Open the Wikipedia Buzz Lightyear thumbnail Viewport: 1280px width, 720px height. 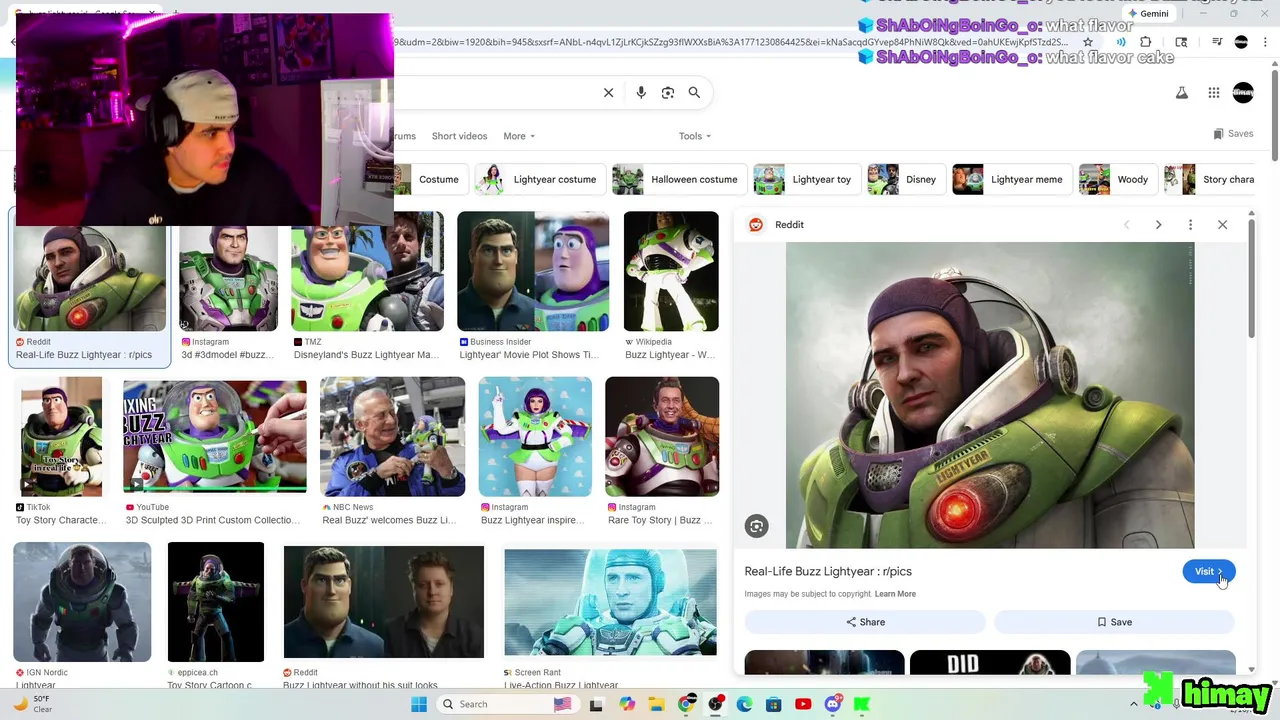(x=671, y=271)
